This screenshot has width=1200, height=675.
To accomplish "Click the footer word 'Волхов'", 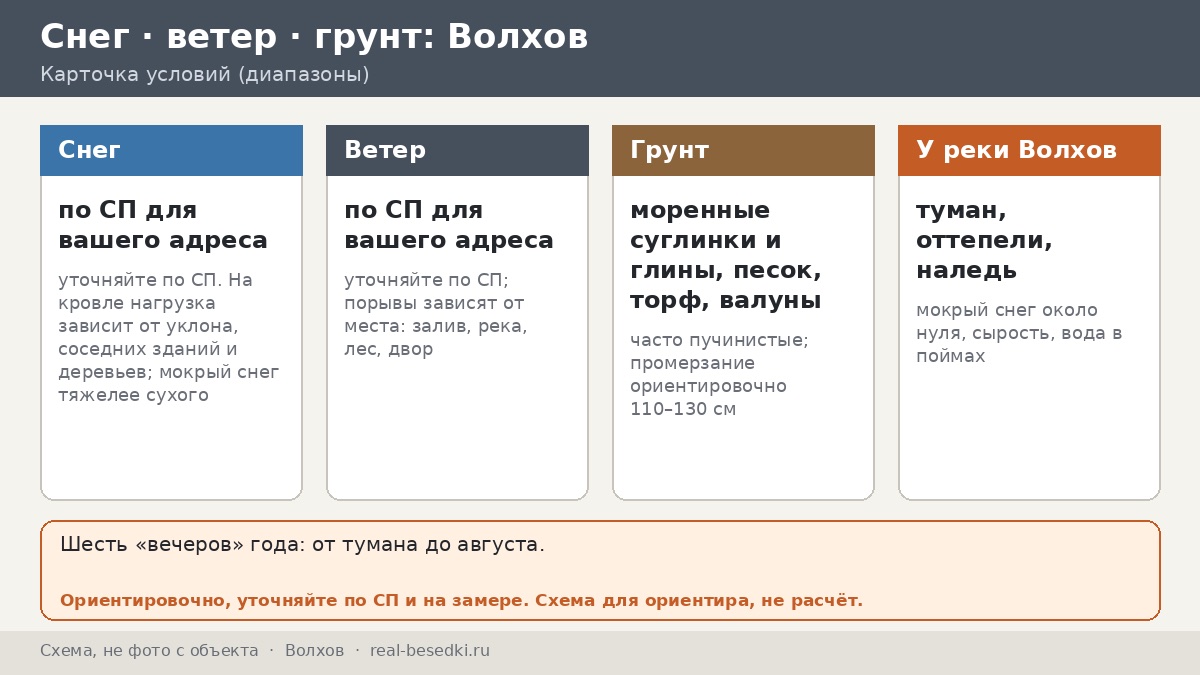I will coord(314,651).
